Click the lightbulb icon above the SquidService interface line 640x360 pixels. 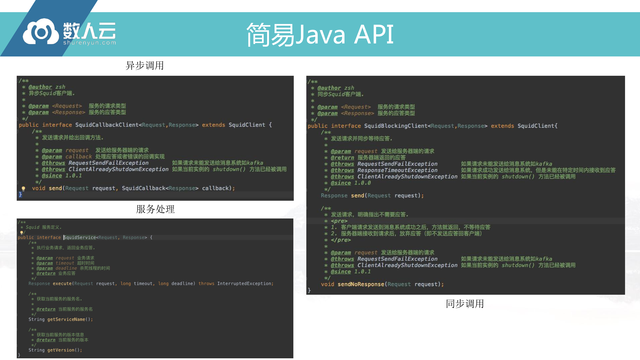(21, 233)
